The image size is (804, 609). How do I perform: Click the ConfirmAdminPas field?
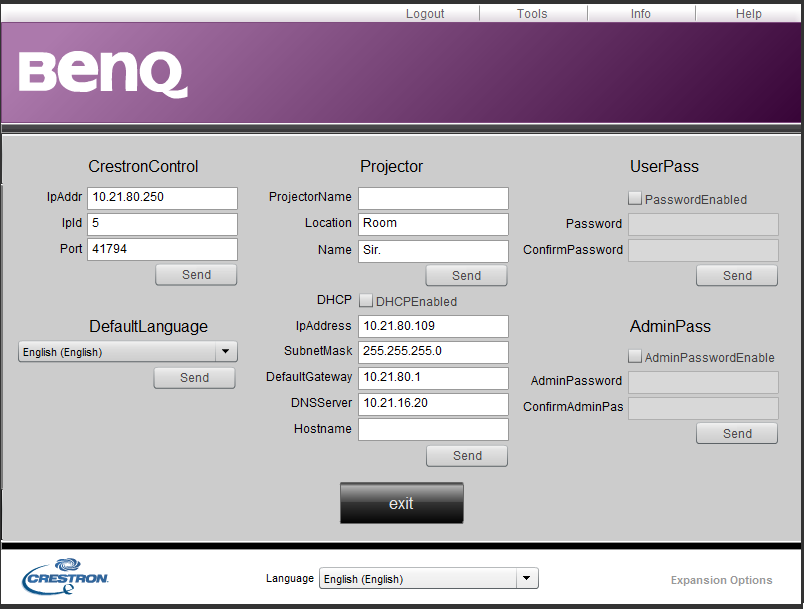(x=704, y=409)
